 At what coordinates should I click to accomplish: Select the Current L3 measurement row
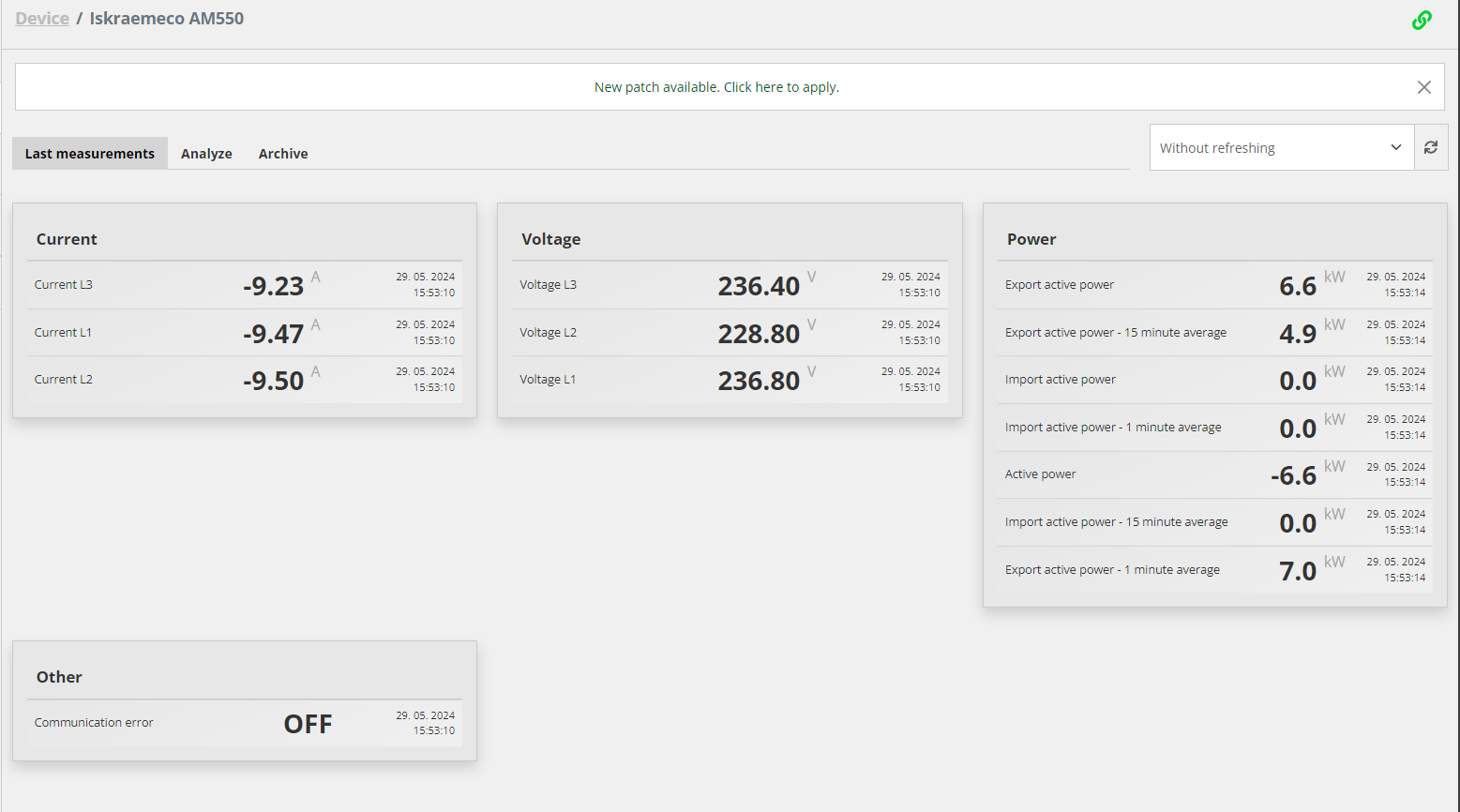point(245,285)
